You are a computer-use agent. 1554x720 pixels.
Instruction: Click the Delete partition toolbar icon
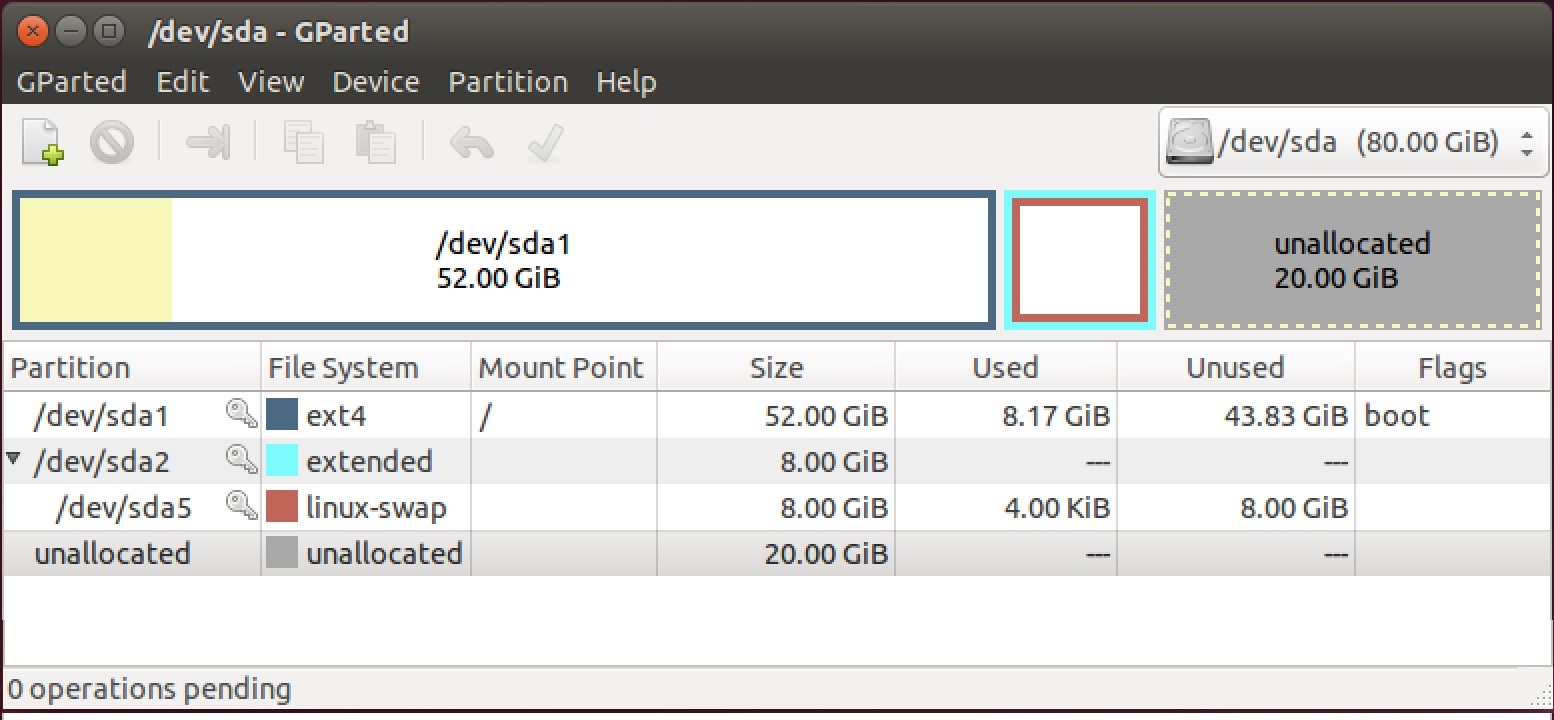(x=112, y=142)
